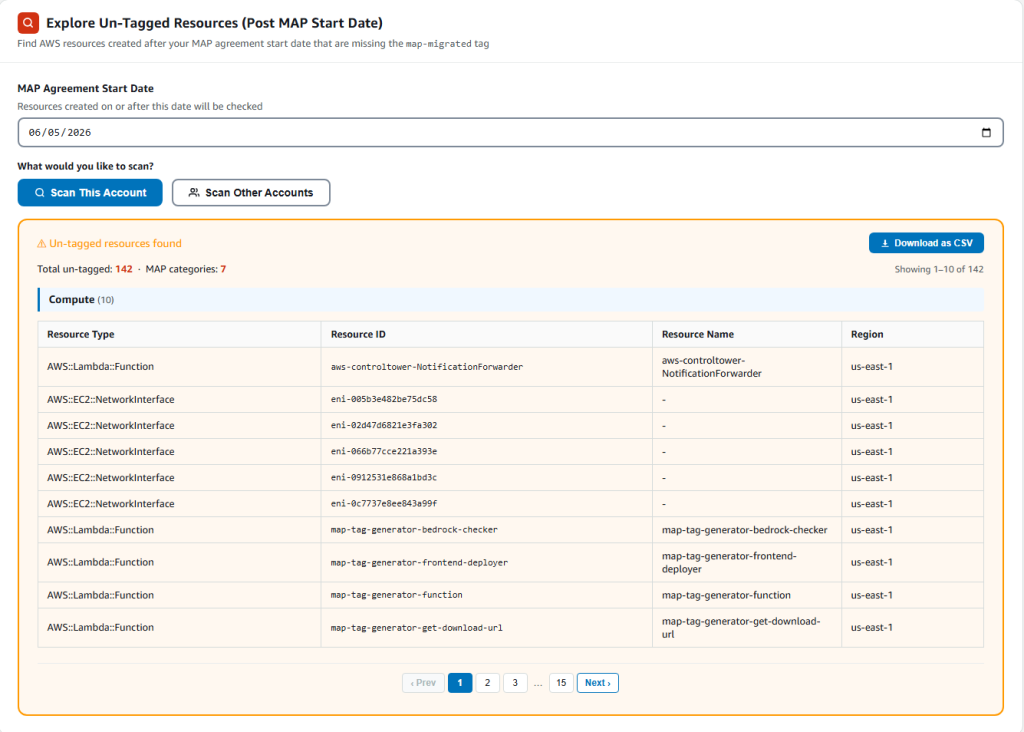Select resource ID map-tag-generator-function

tap(396, 595)
